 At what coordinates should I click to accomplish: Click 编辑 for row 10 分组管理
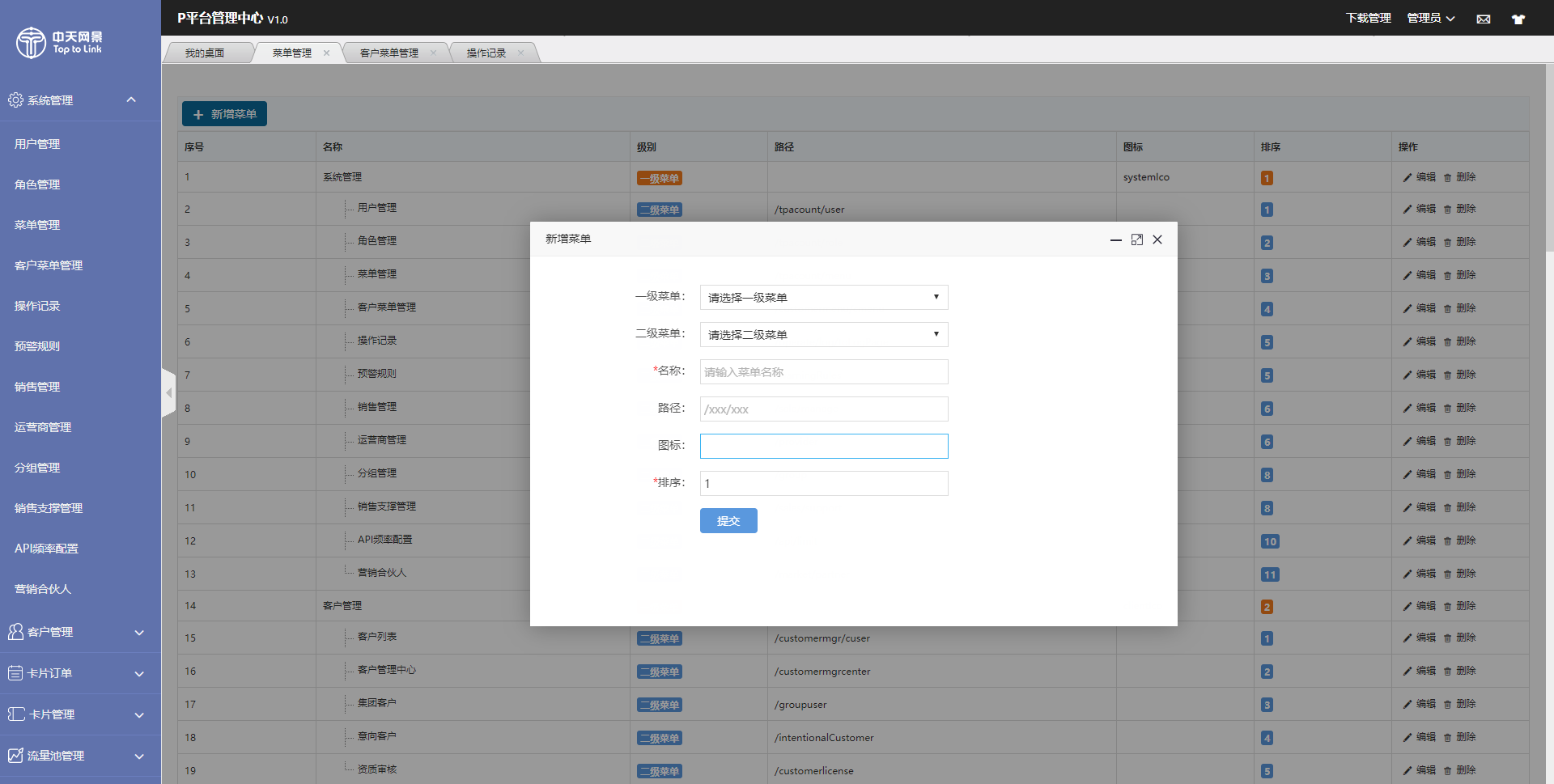pos(1420,474)
